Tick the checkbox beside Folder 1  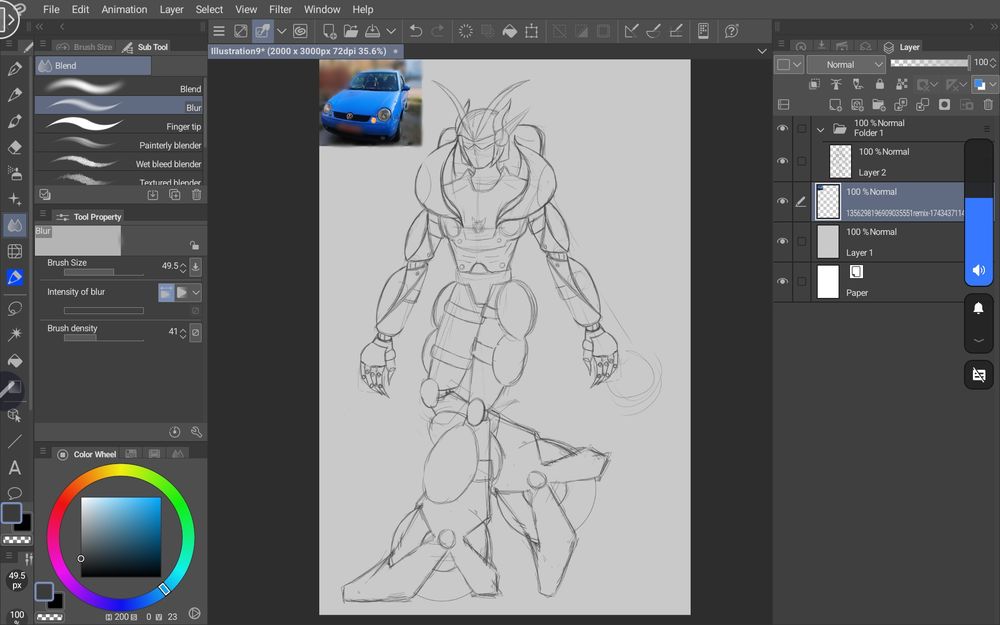[802, 129]
